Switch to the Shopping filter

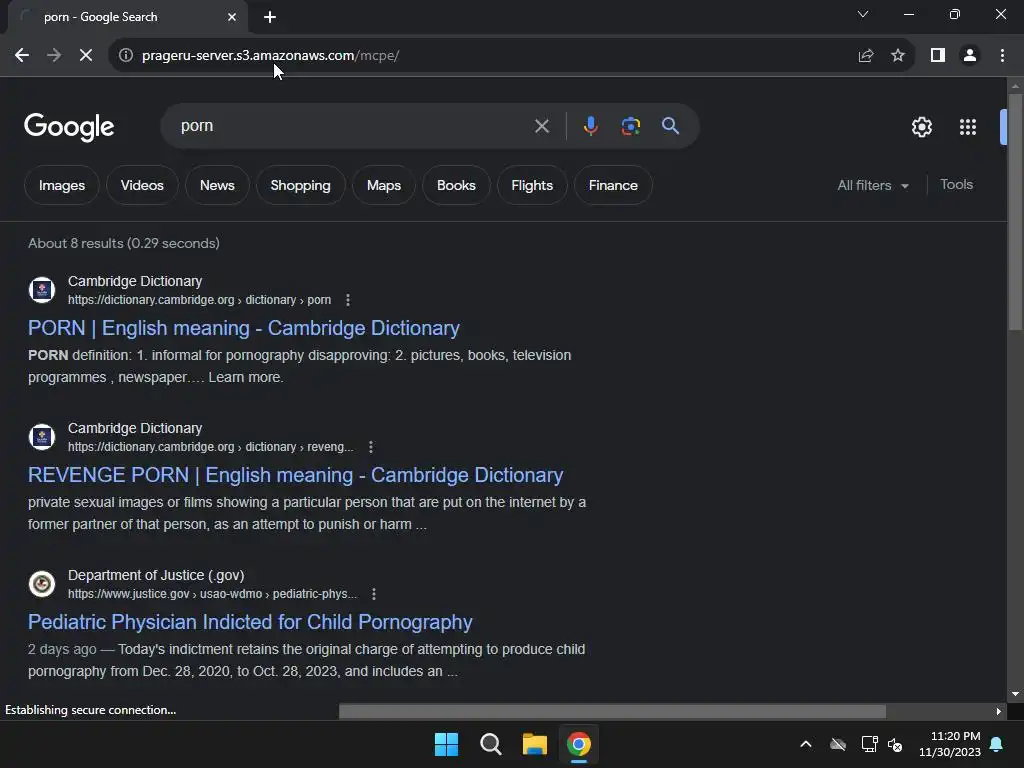pos(300,185)
